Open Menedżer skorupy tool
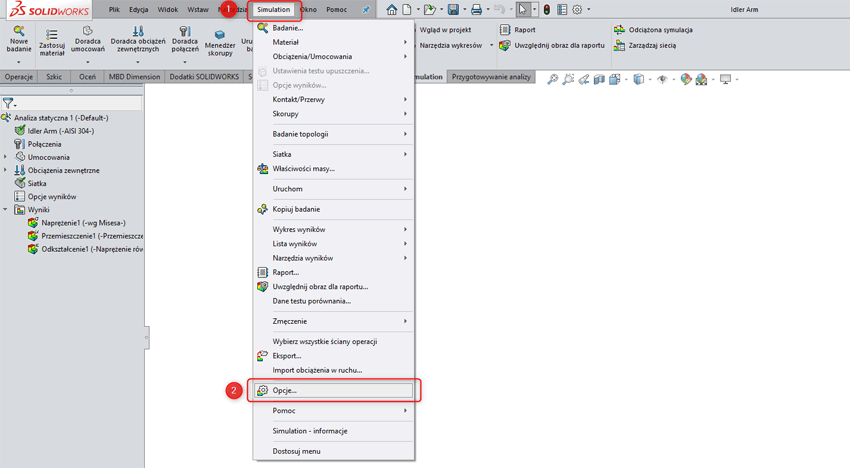This screenshot has height=468, width=850. 220,43
